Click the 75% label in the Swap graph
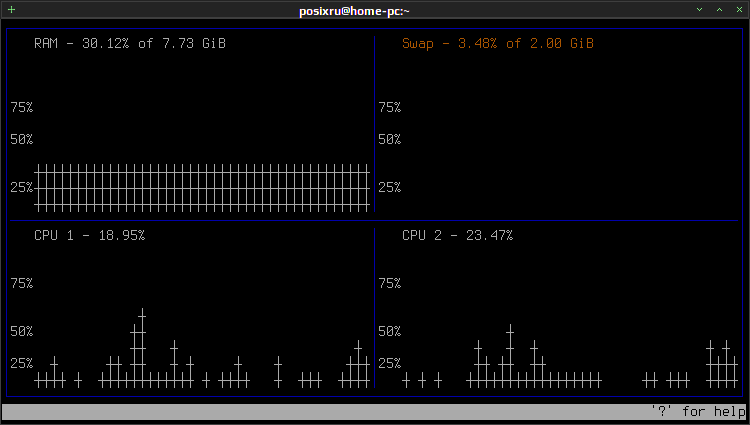Viewport: 750px width, 425px height. point(389,107)
